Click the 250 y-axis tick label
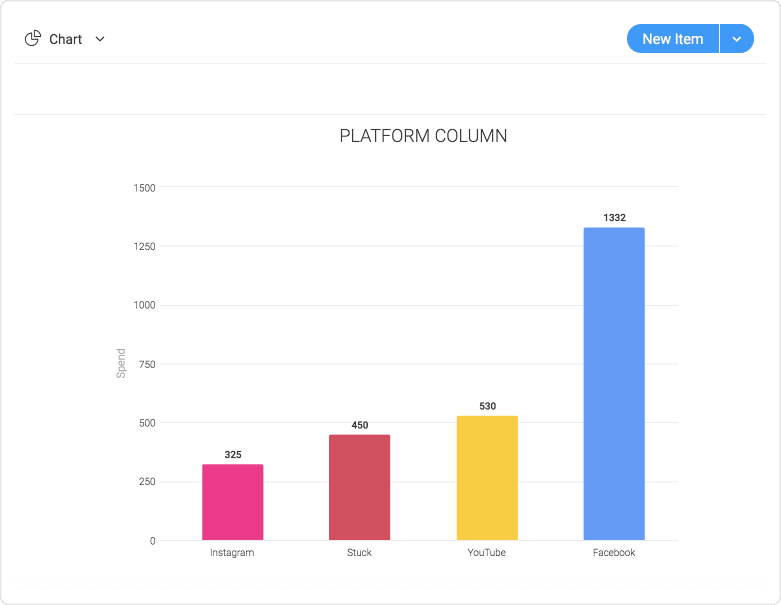Viewport: 781px width, 605px height. (147, 482)
